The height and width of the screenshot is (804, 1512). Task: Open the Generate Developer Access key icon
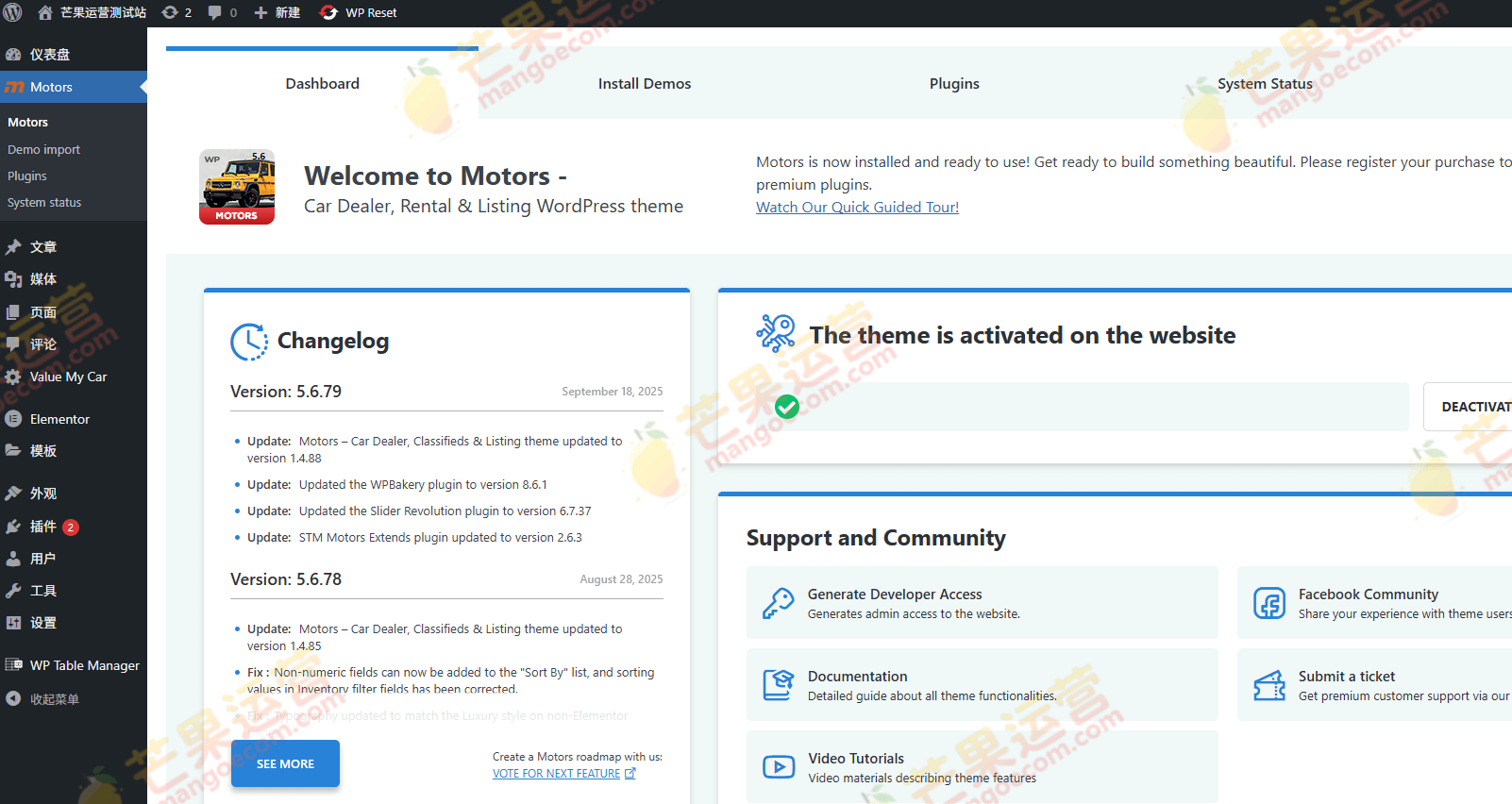click(778, 603)
